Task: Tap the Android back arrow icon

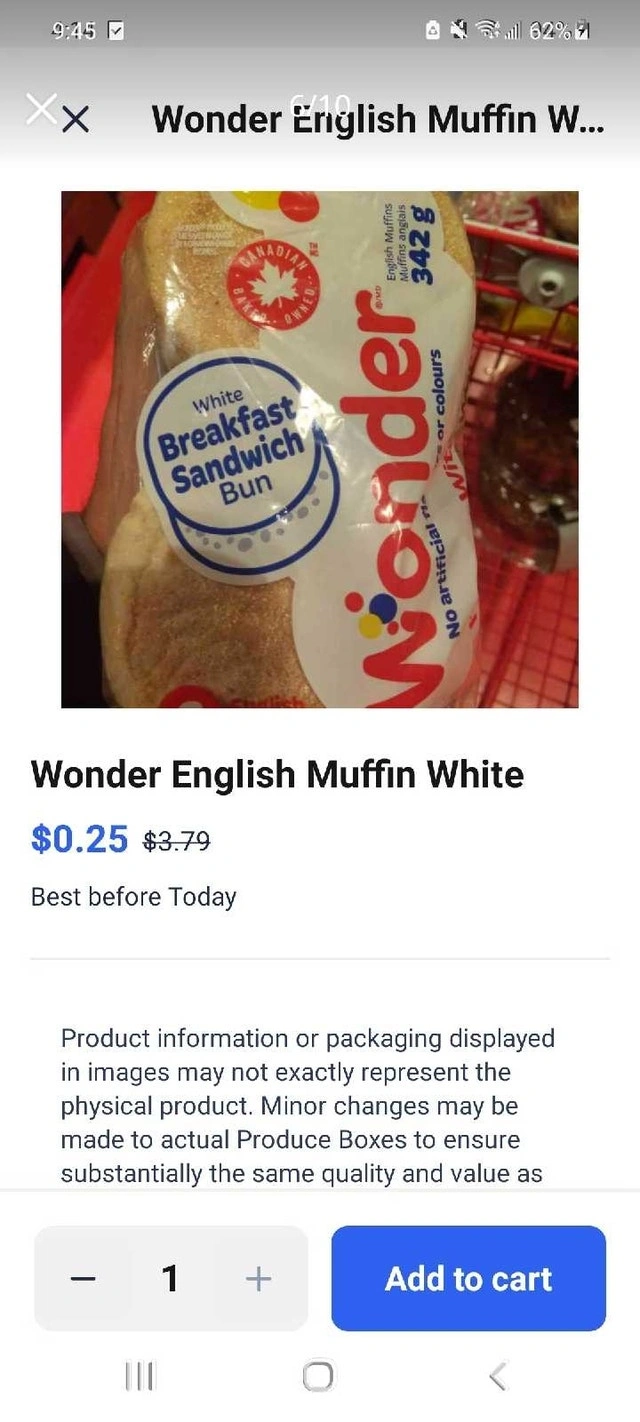Action: tap(498, 1377)
